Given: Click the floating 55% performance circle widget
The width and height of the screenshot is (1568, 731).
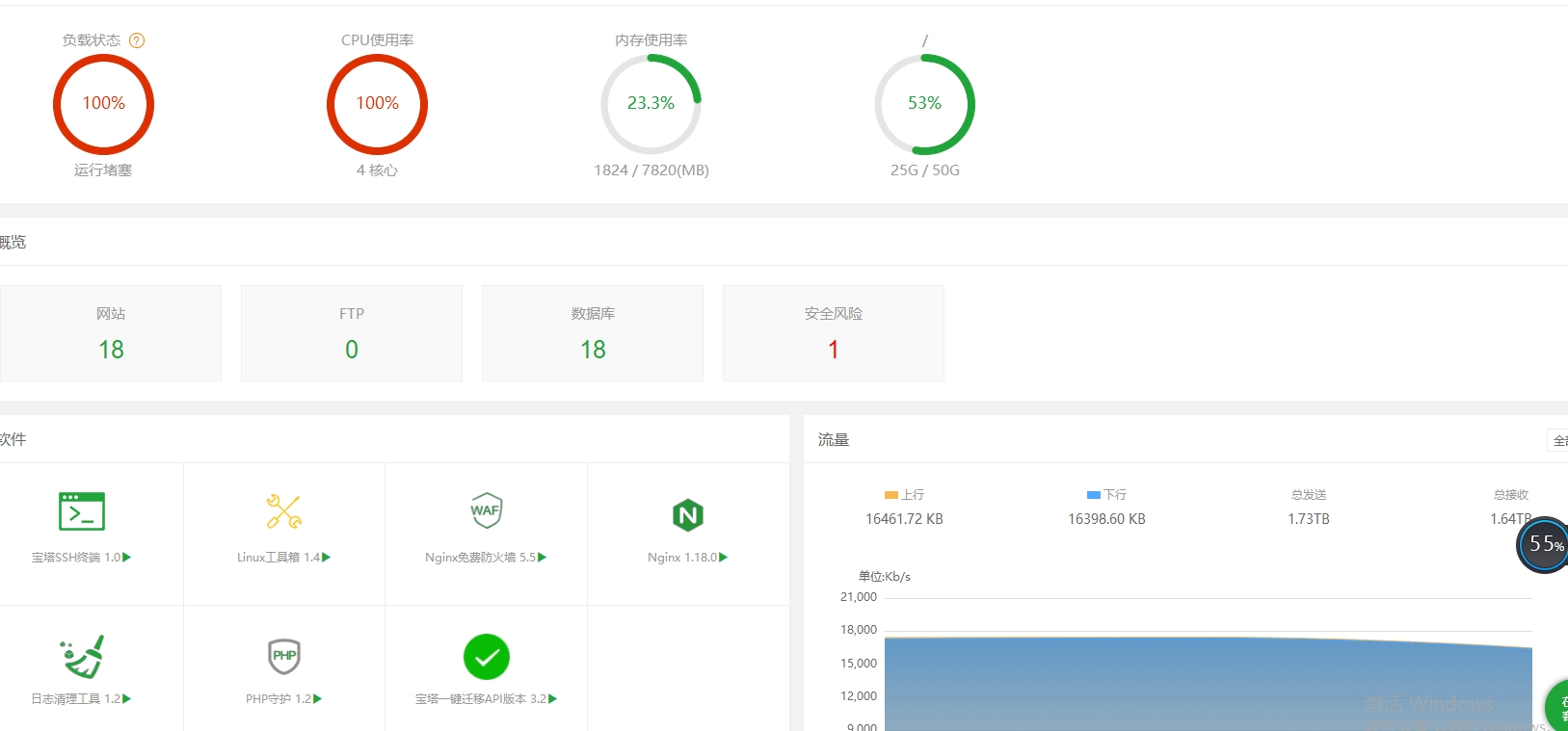Looking at the screenshot, I should tap(1544, 544).
